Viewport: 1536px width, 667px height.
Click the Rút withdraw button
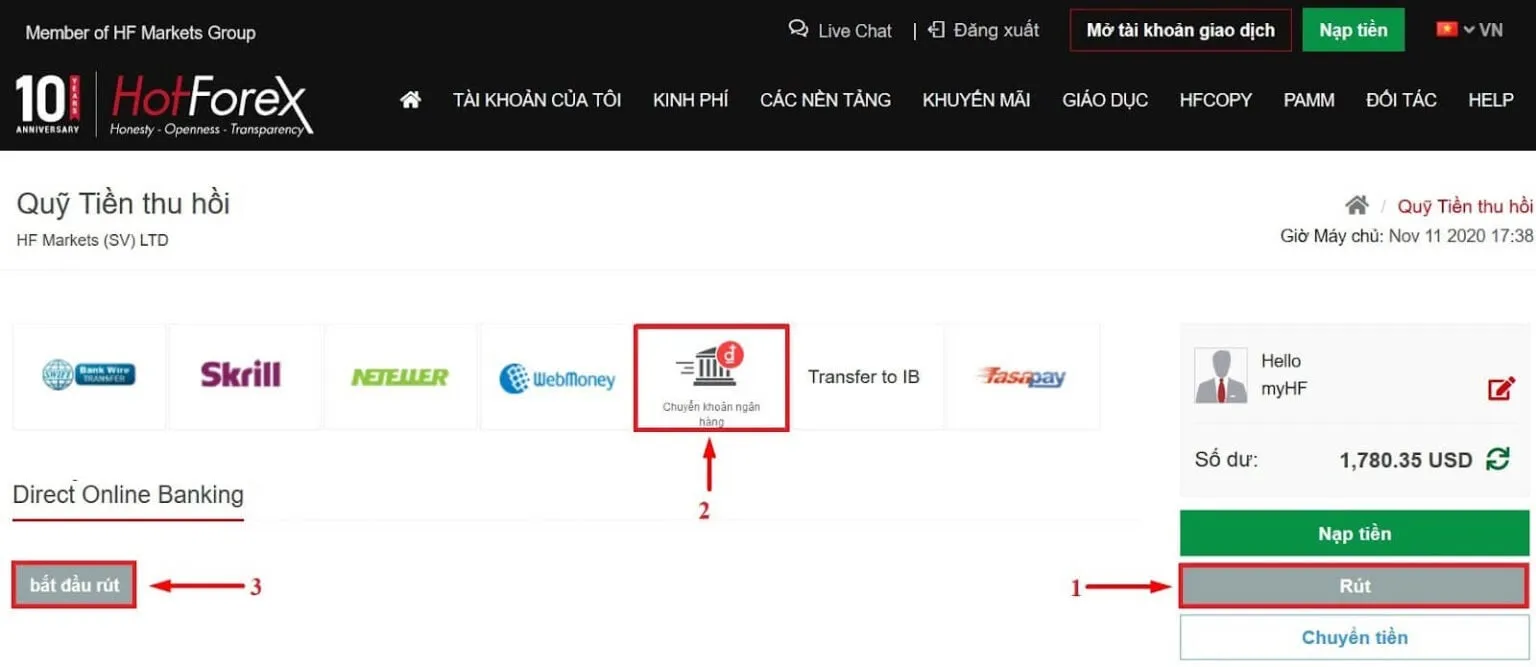coord(1354,586)
